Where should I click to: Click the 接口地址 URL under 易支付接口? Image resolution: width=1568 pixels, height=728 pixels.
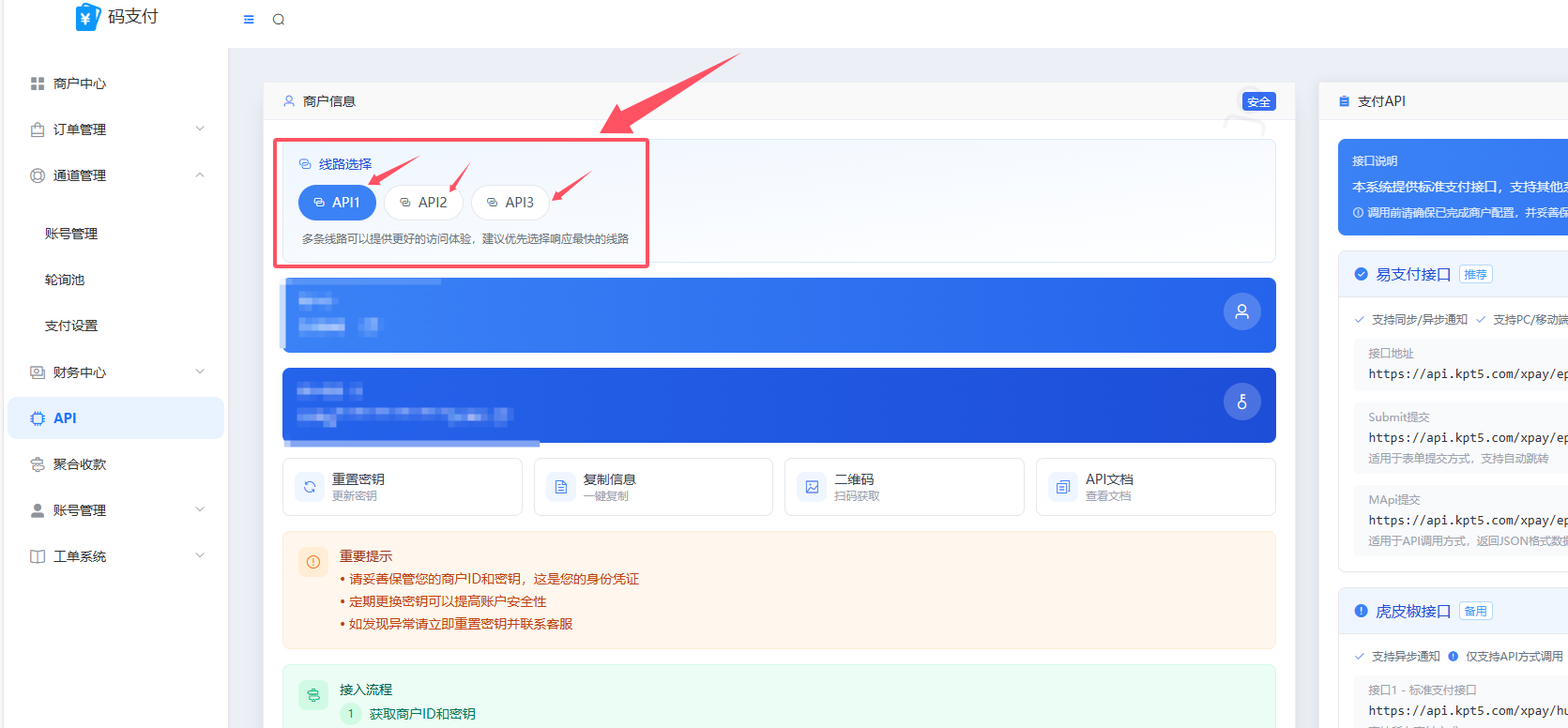pos(1468,374)
